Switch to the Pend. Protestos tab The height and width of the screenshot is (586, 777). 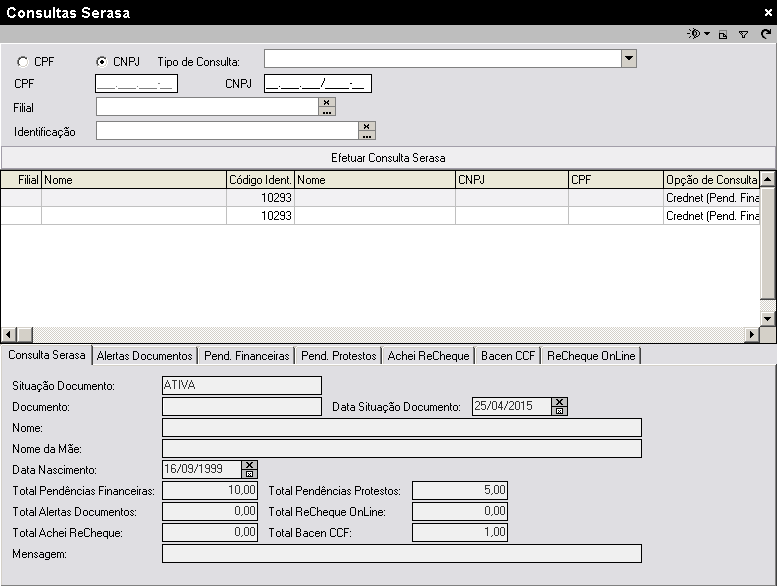[x=338, y=356]
